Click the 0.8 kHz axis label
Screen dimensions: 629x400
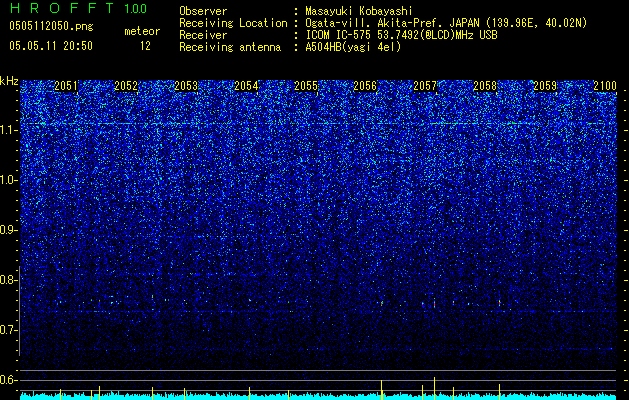pyautogui.click(x=9, y=280)
